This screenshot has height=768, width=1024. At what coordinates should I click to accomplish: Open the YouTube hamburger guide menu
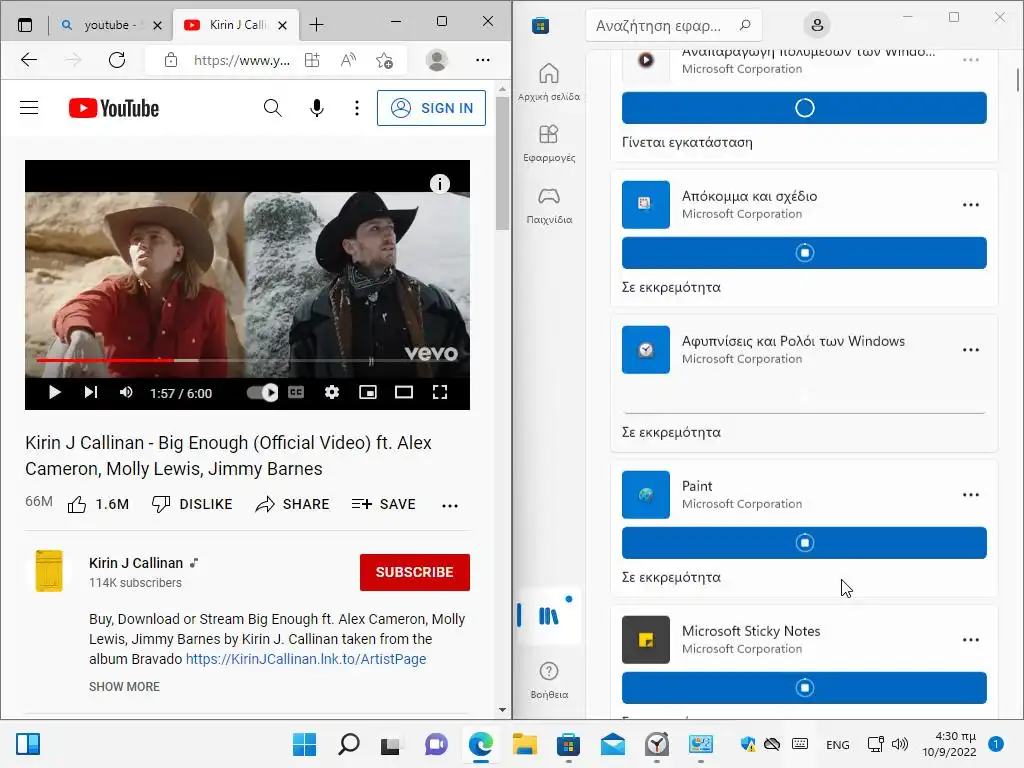pos(29,108)
